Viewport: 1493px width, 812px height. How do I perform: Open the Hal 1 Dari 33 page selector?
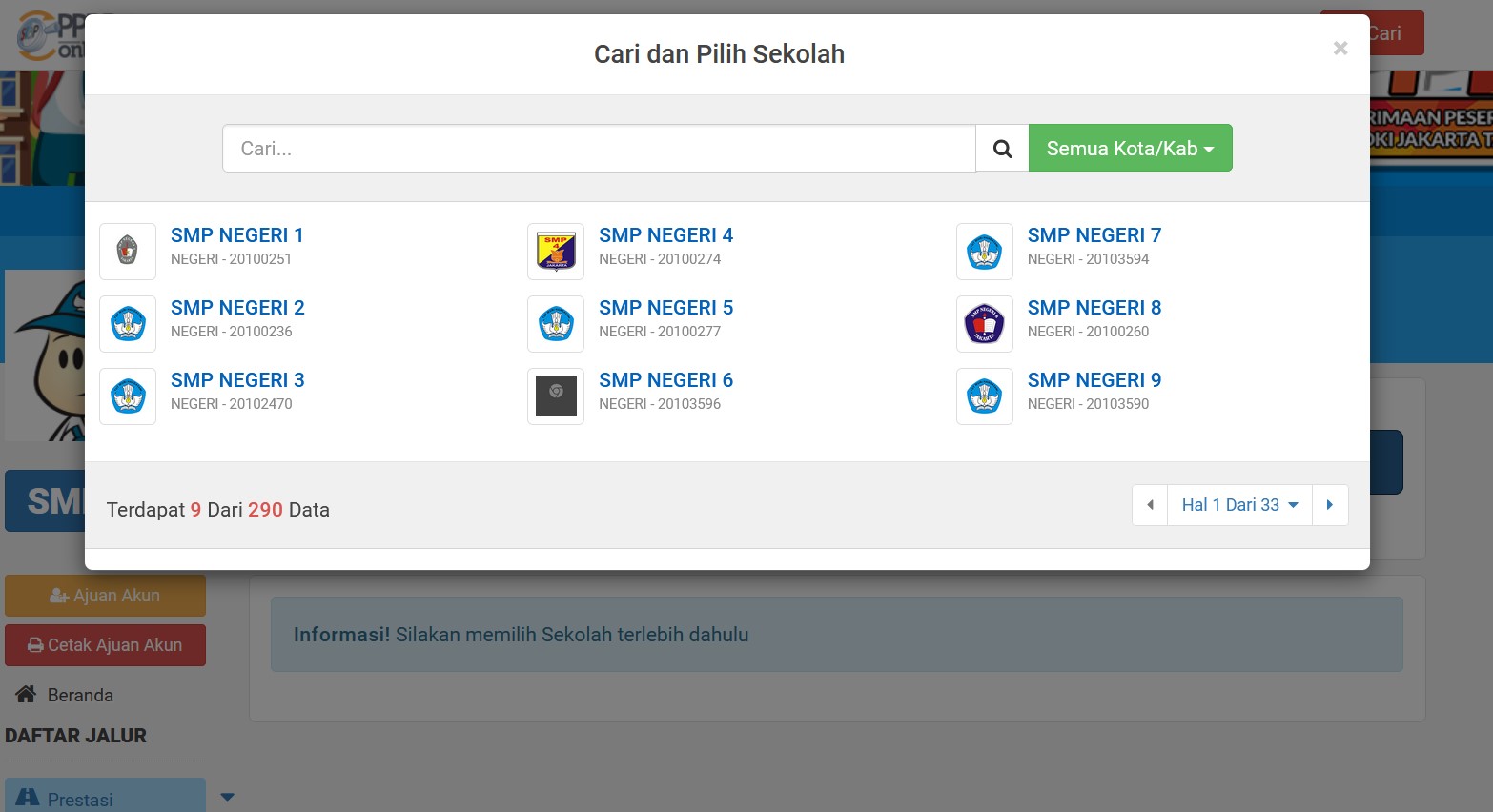tap(1239, 505)
